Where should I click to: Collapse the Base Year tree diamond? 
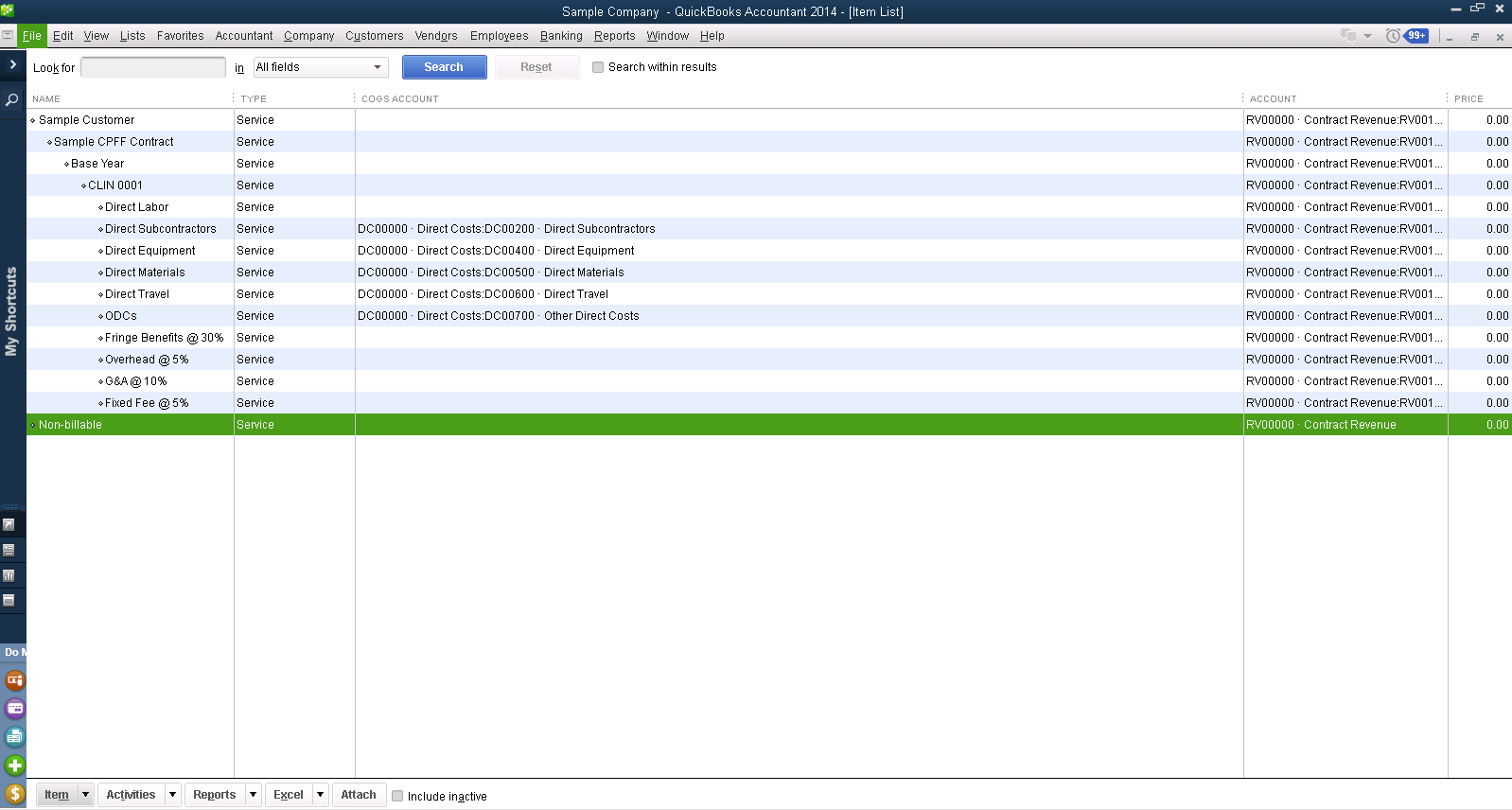coord(66,164)
